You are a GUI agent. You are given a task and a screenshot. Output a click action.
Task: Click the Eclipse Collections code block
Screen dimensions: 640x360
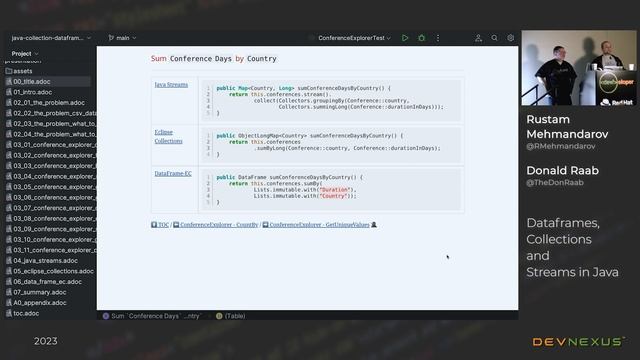[331, 145]
